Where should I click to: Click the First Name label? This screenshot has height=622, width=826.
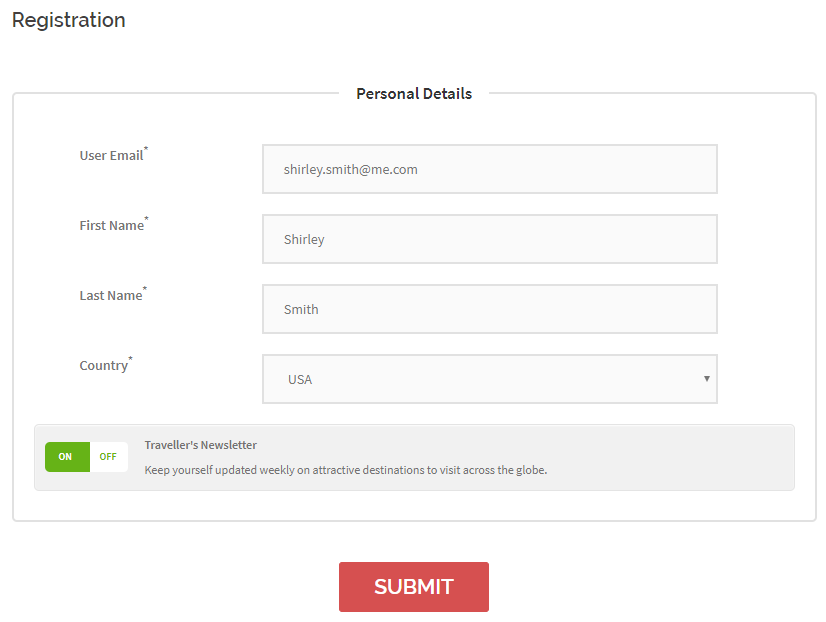click(111, 226)
